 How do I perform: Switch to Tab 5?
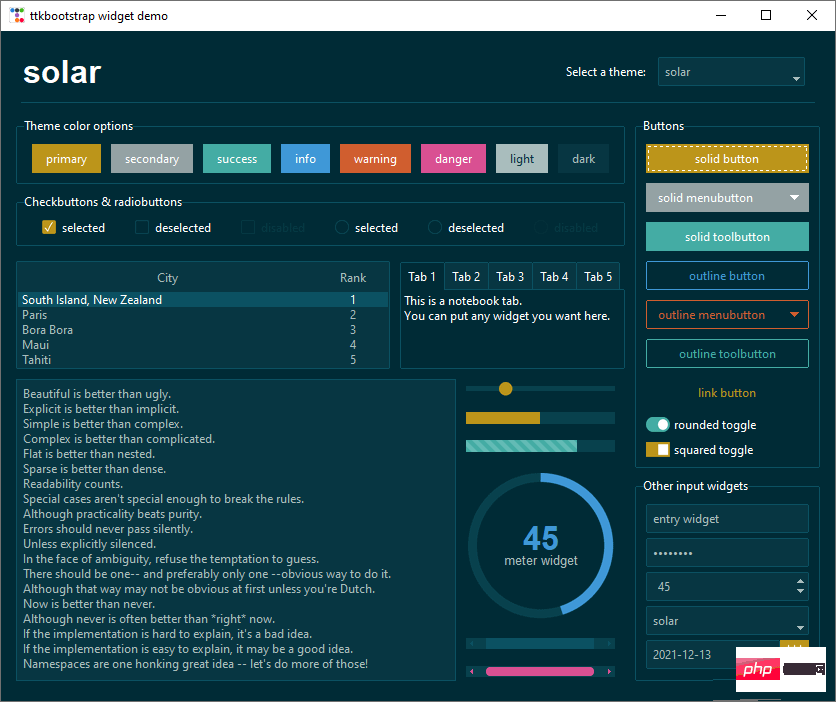pos(598,277)
